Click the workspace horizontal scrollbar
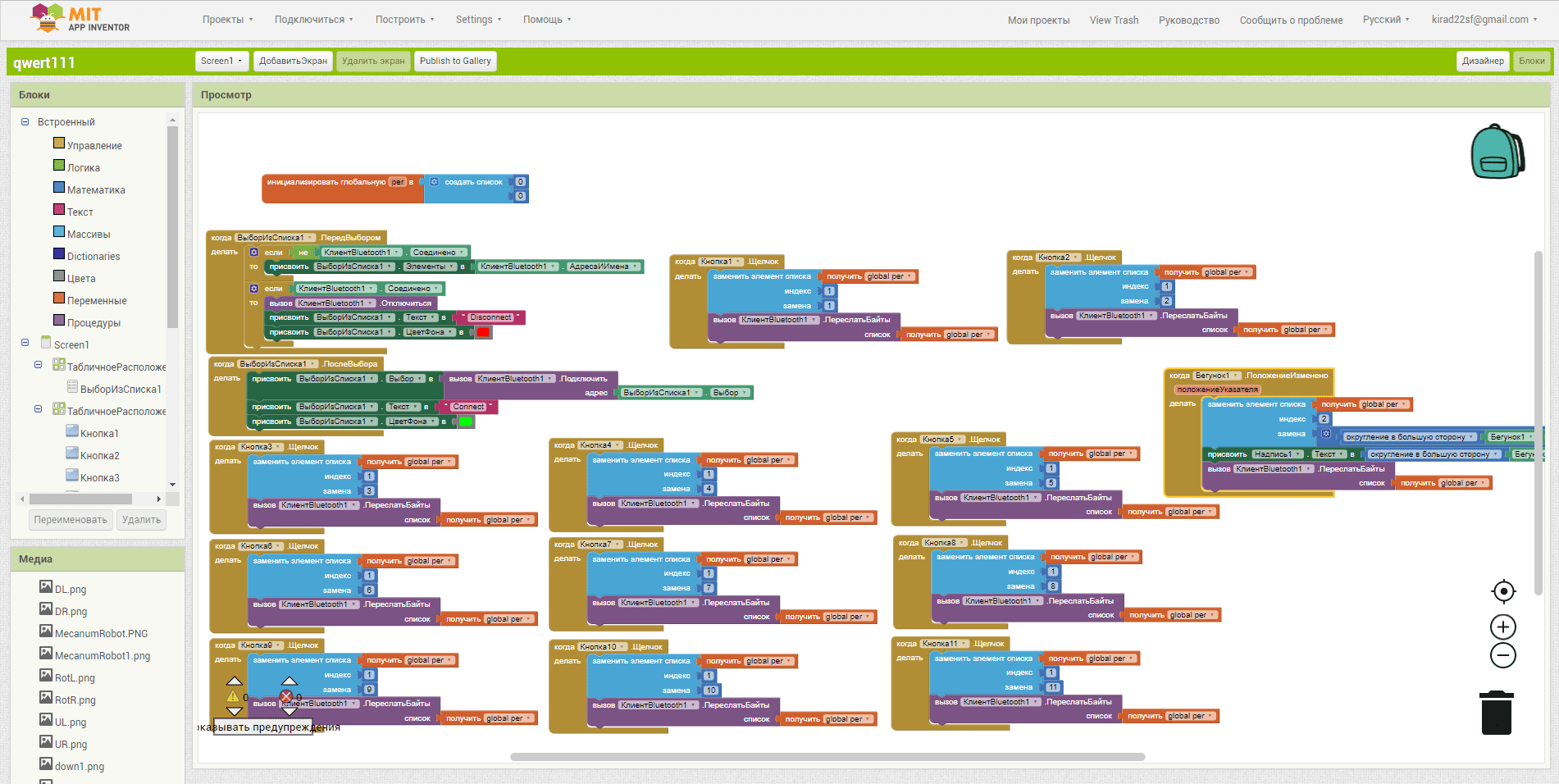 click(827, 757)
